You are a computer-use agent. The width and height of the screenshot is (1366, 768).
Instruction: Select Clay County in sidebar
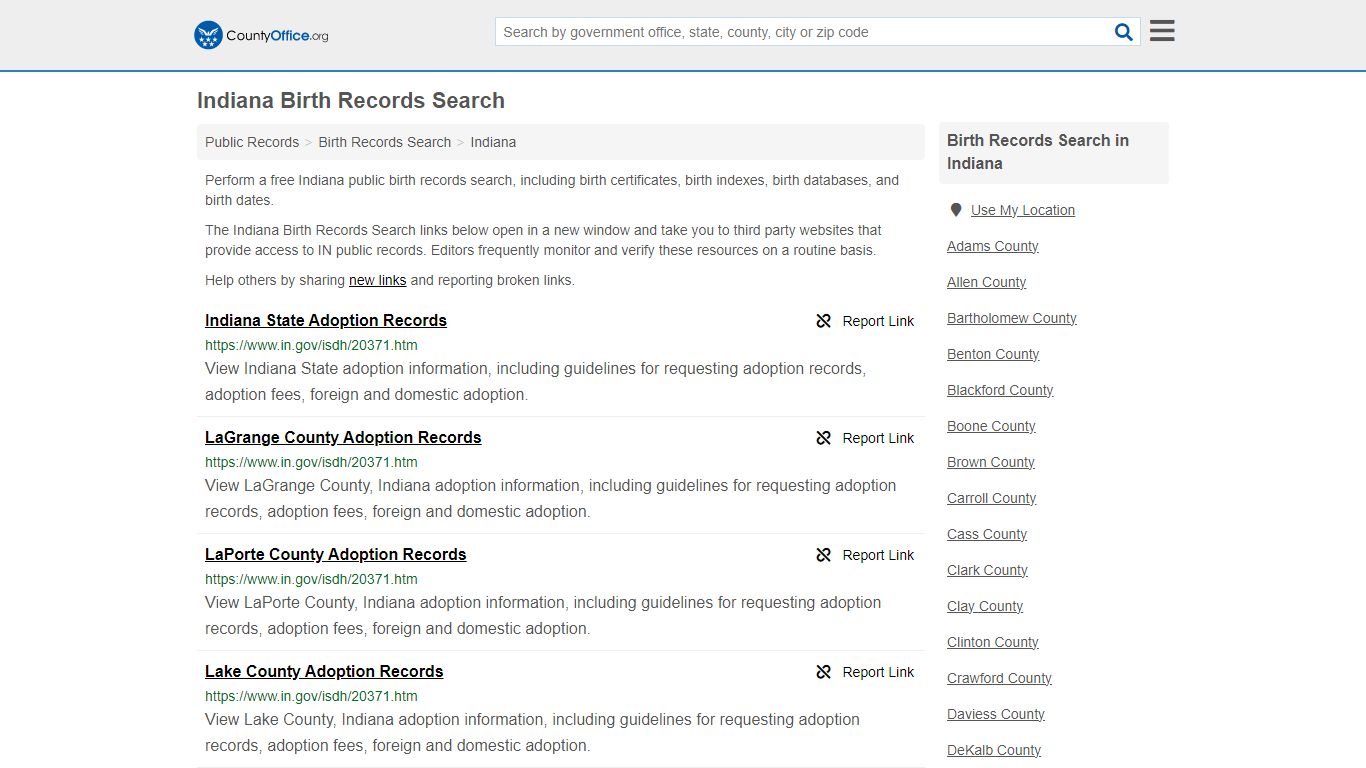coord(985,606)
